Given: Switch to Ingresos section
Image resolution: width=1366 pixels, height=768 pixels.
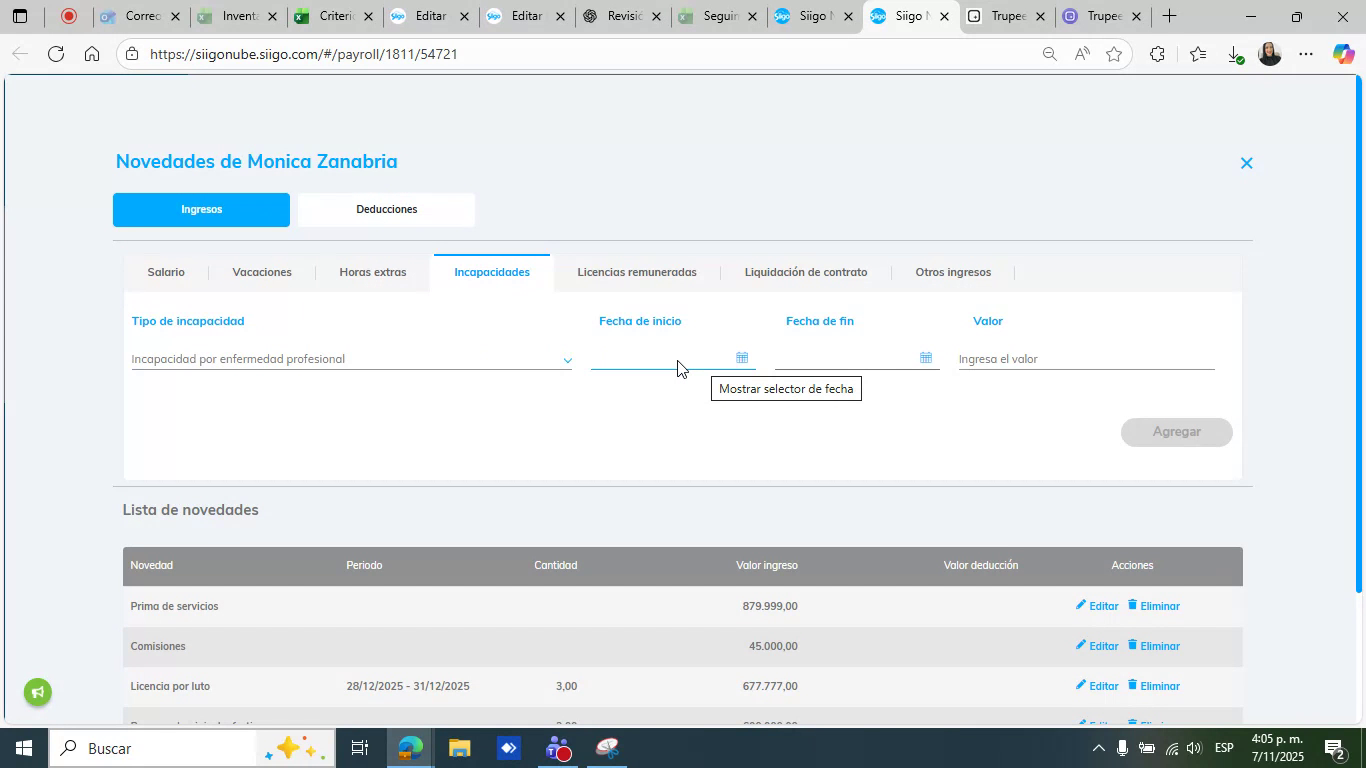Looking at the screenshot, I should click(x=201, y=210).
